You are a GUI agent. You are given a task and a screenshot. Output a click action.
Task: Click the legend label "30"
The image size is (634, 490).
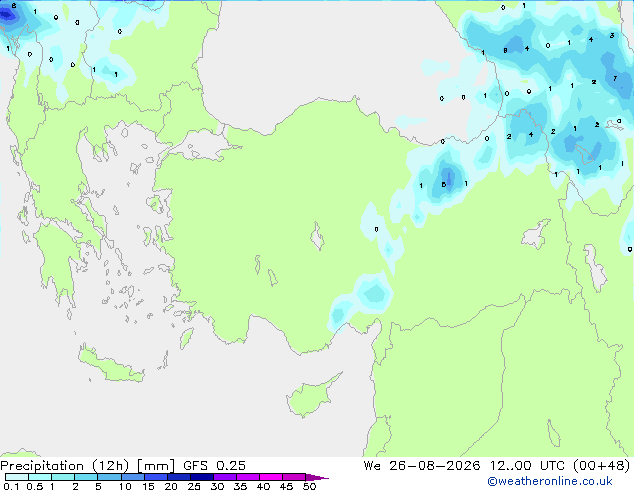pyautogui.click(x=217, y=486)
